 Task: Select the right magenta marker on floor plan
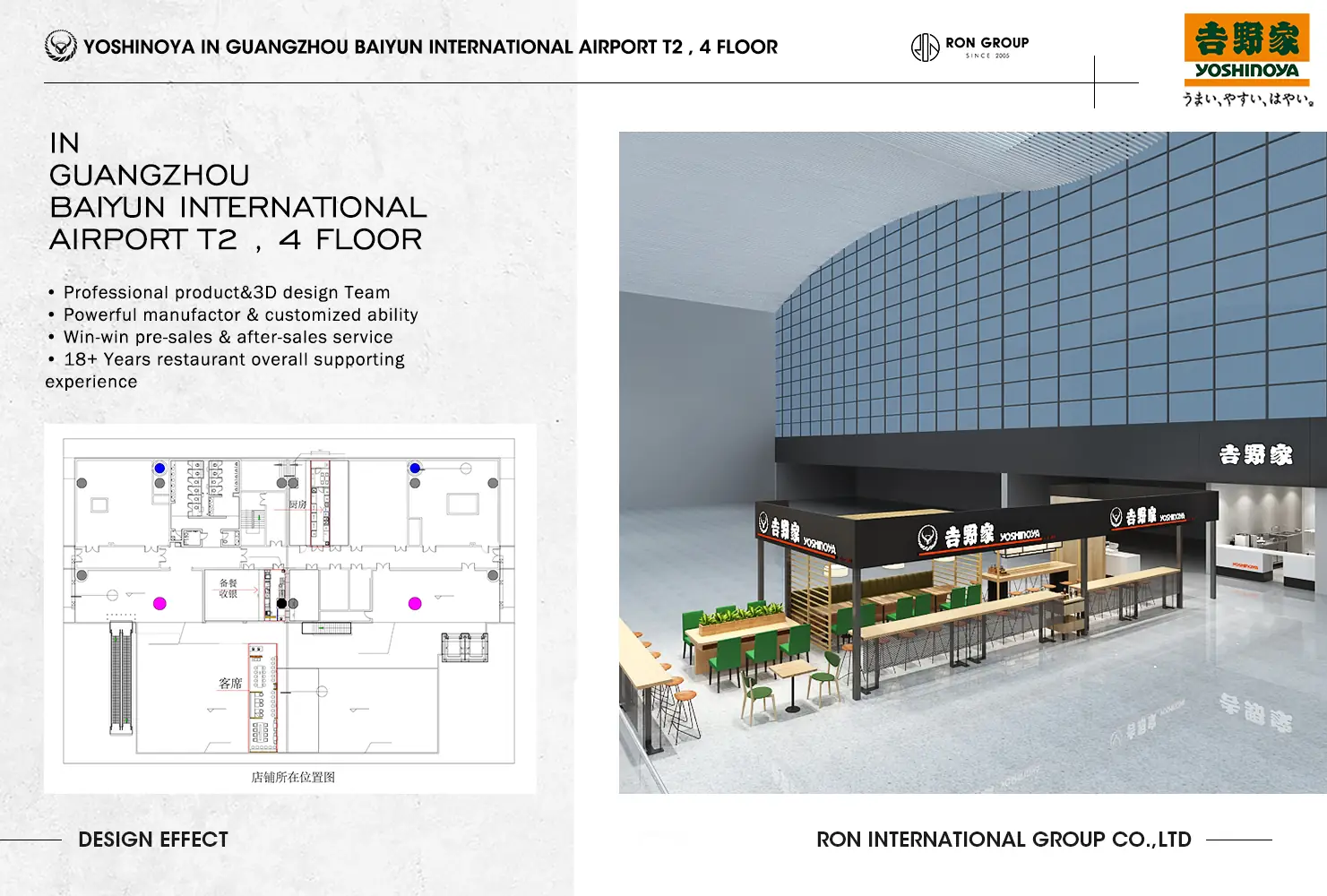click(415, 604)
